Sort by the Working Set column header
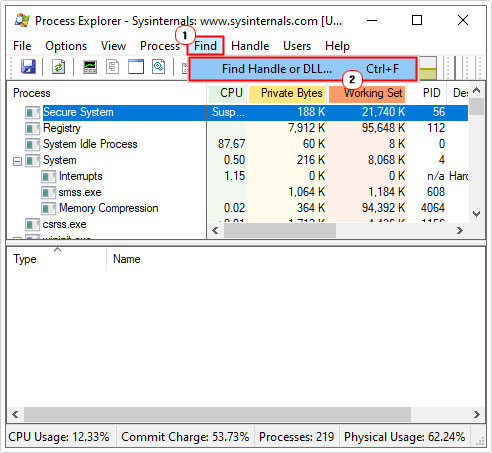The height and width of the screenshot is (453, 492). click(x=368, y=93)
